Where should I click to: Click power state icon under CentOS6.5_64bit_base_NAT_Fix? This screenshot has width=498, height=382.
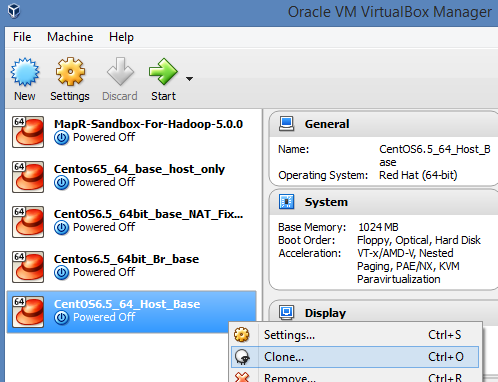[x=62, y=228]
